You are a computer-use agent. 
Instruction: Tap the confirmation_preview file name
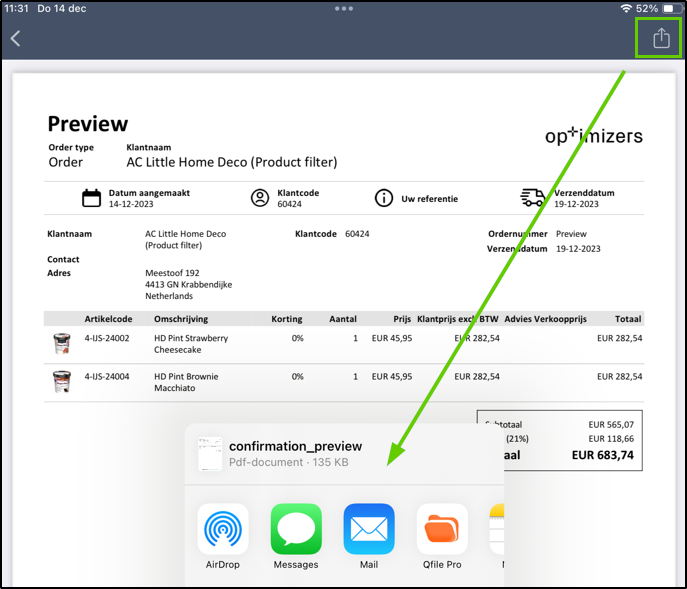coord(295,446)
